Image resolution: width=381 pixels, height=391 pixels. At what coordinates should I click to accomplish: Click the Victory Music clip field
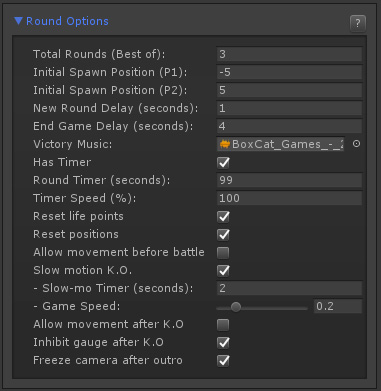click(281, 144)
